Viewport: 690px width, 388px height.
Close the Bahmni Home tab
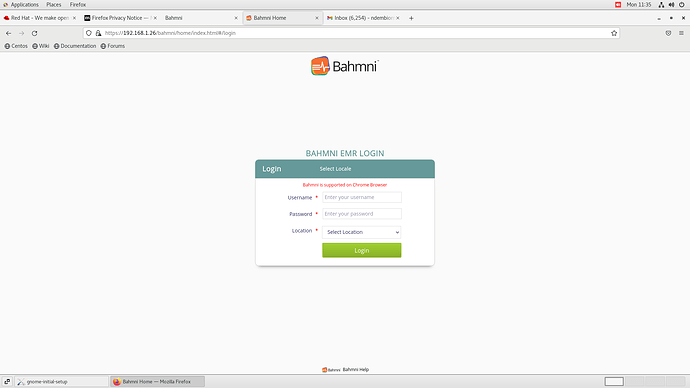point(317,18)
